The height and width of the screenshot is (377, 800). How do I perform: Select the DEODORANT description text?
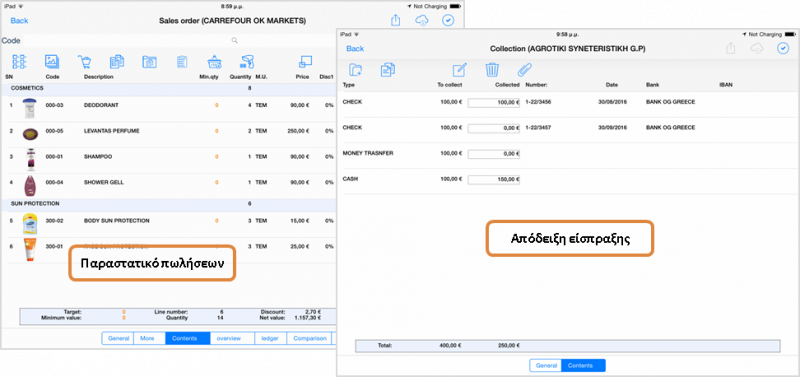(101, 105)
